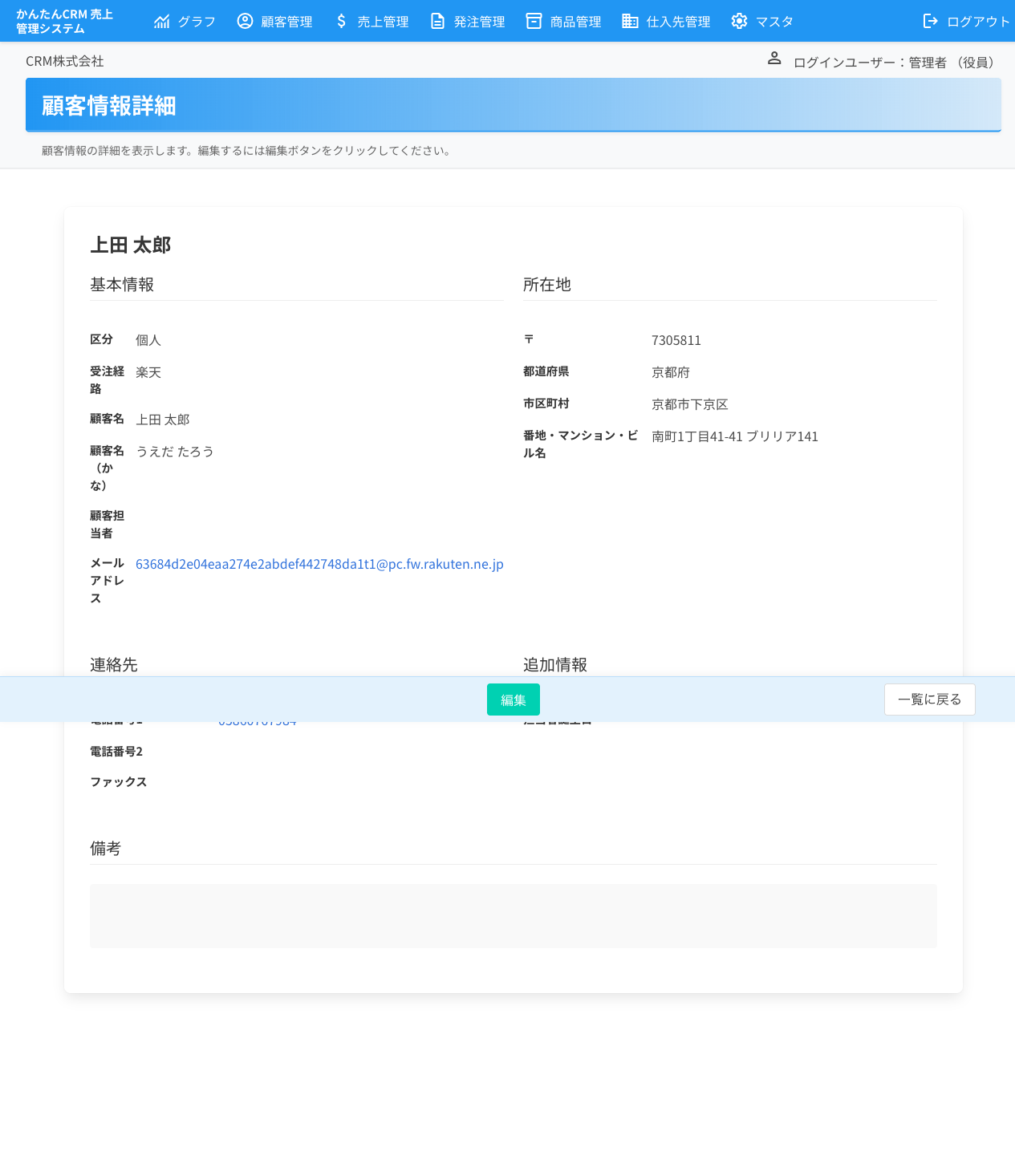Open the グラフ page from navbar
The width and height of the screenshot is (1015, 1176).
tap(195, 21)
